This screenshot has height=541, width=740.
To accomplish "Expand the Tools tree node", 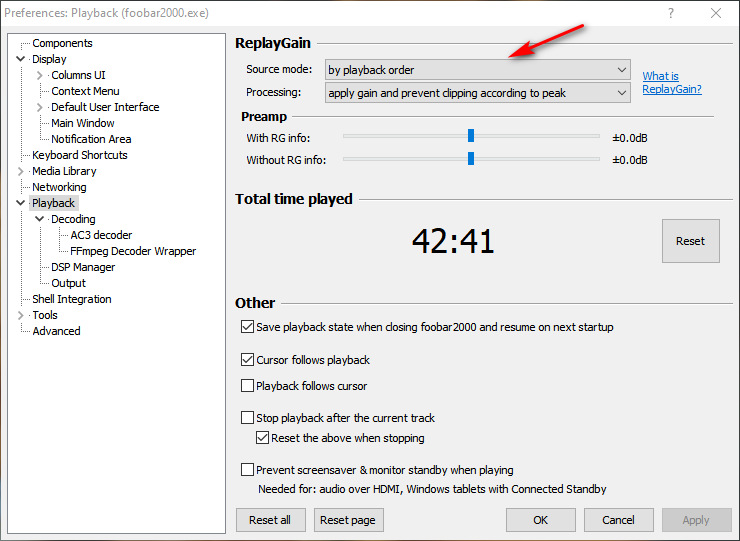I will click(21, 315).
